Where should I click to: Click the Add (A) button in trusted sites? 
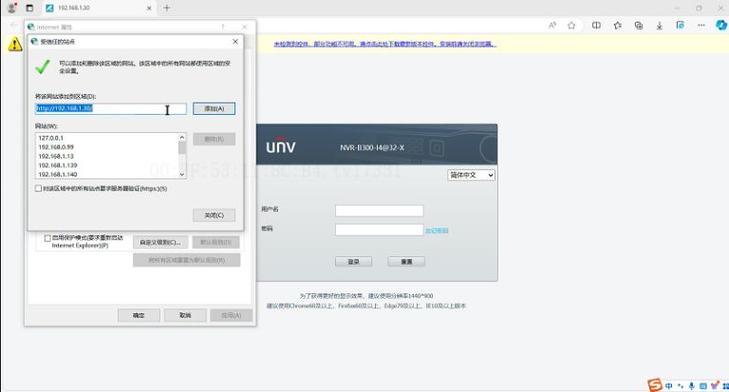[x=214, y=108]
